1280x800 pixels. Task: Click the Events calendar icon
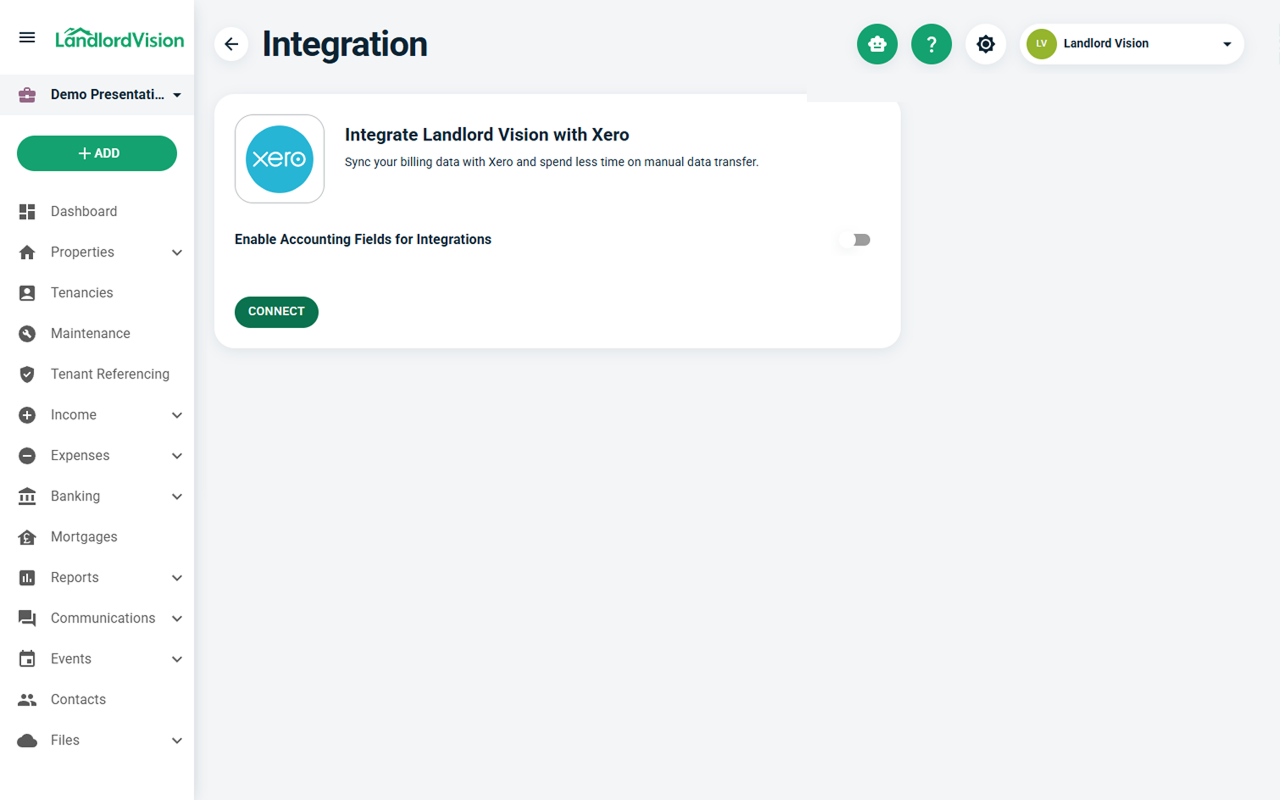click(x=27, y=659)
